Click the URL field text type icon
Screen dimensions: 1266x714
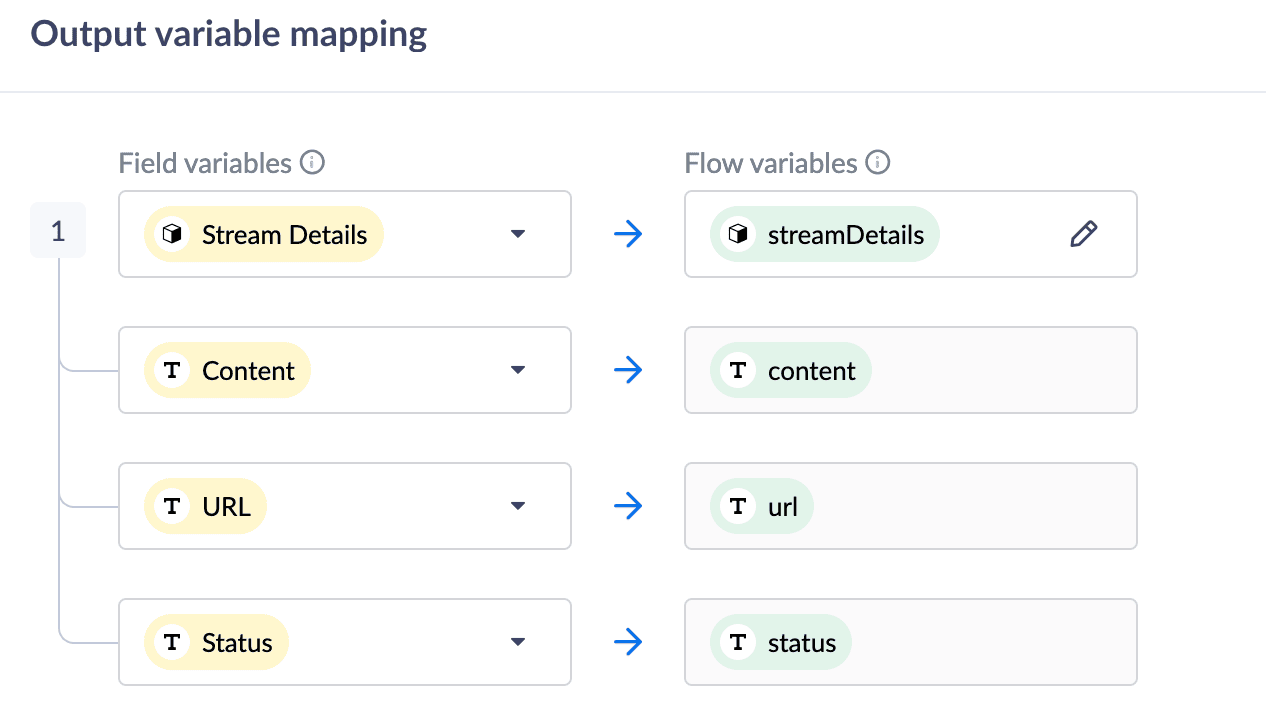[173, 506]
